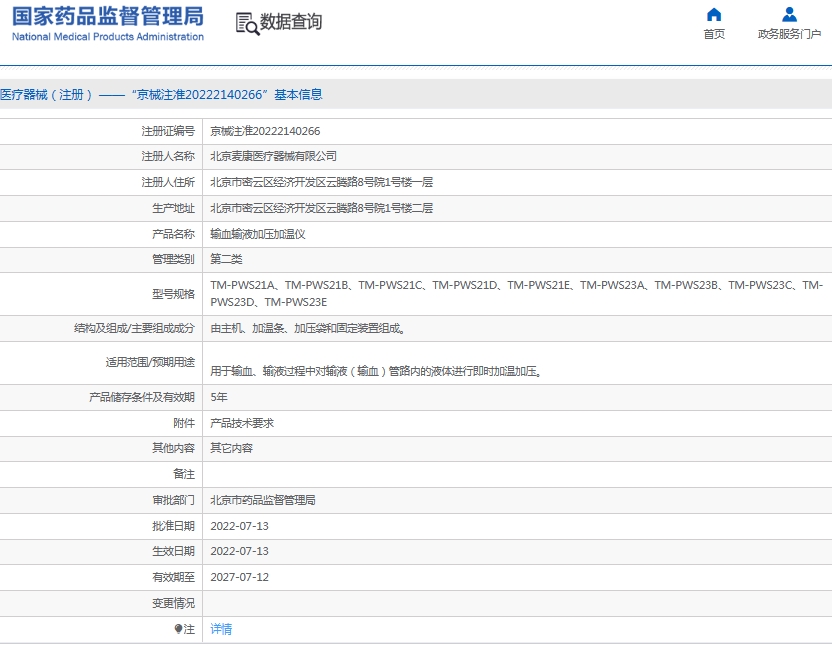Click the 注册人住所 row label
Viewport: 832px width, 651px height.
point(168,182)
